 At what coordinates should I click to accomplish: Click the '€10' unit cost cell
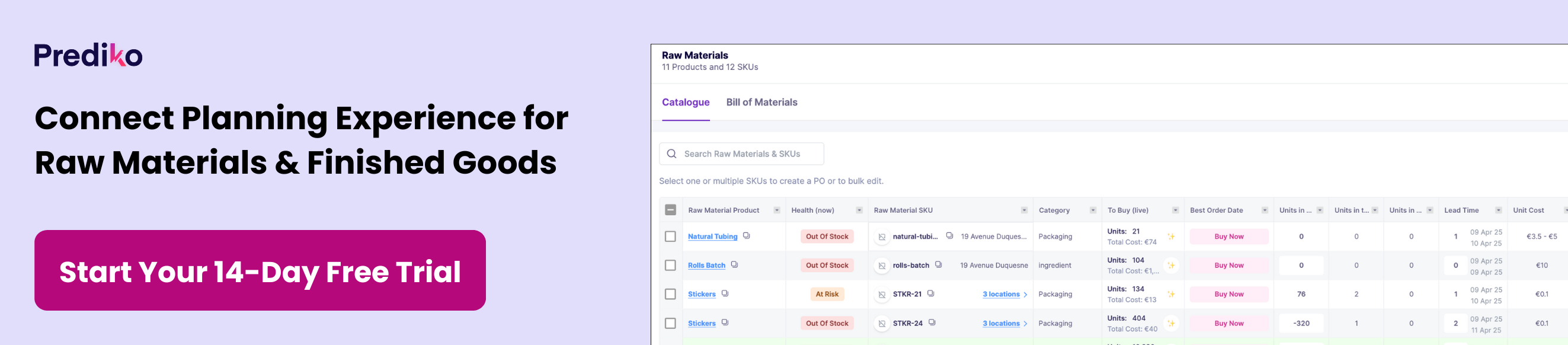click(1541, 266)
